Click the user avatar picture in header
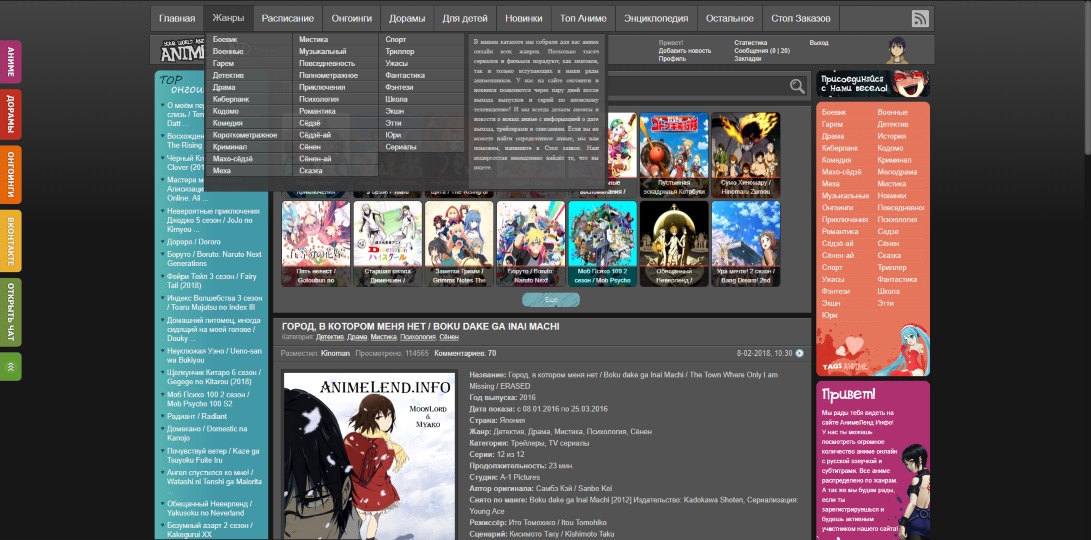1091x540 pixels. pyautogui.click(x=896, y=50)
